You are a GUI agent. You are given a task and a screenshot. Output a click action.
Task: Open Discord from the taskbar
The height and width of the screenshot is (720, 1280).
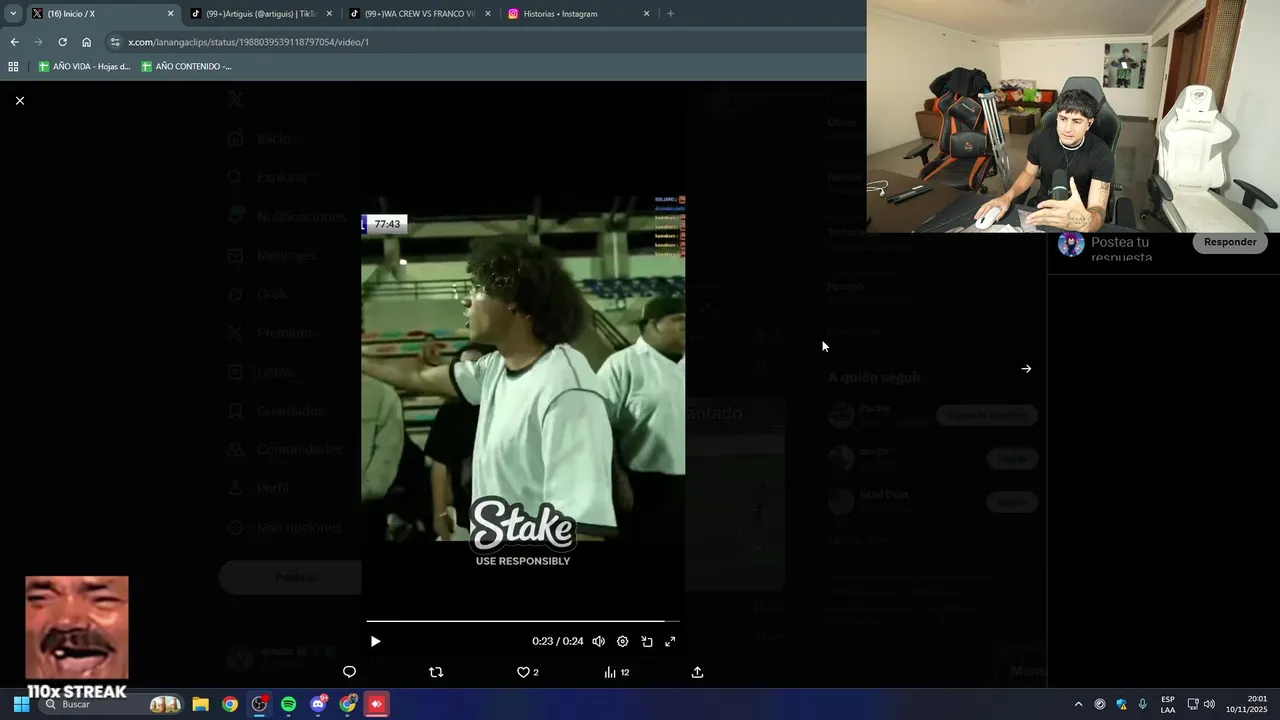(318, 704)
